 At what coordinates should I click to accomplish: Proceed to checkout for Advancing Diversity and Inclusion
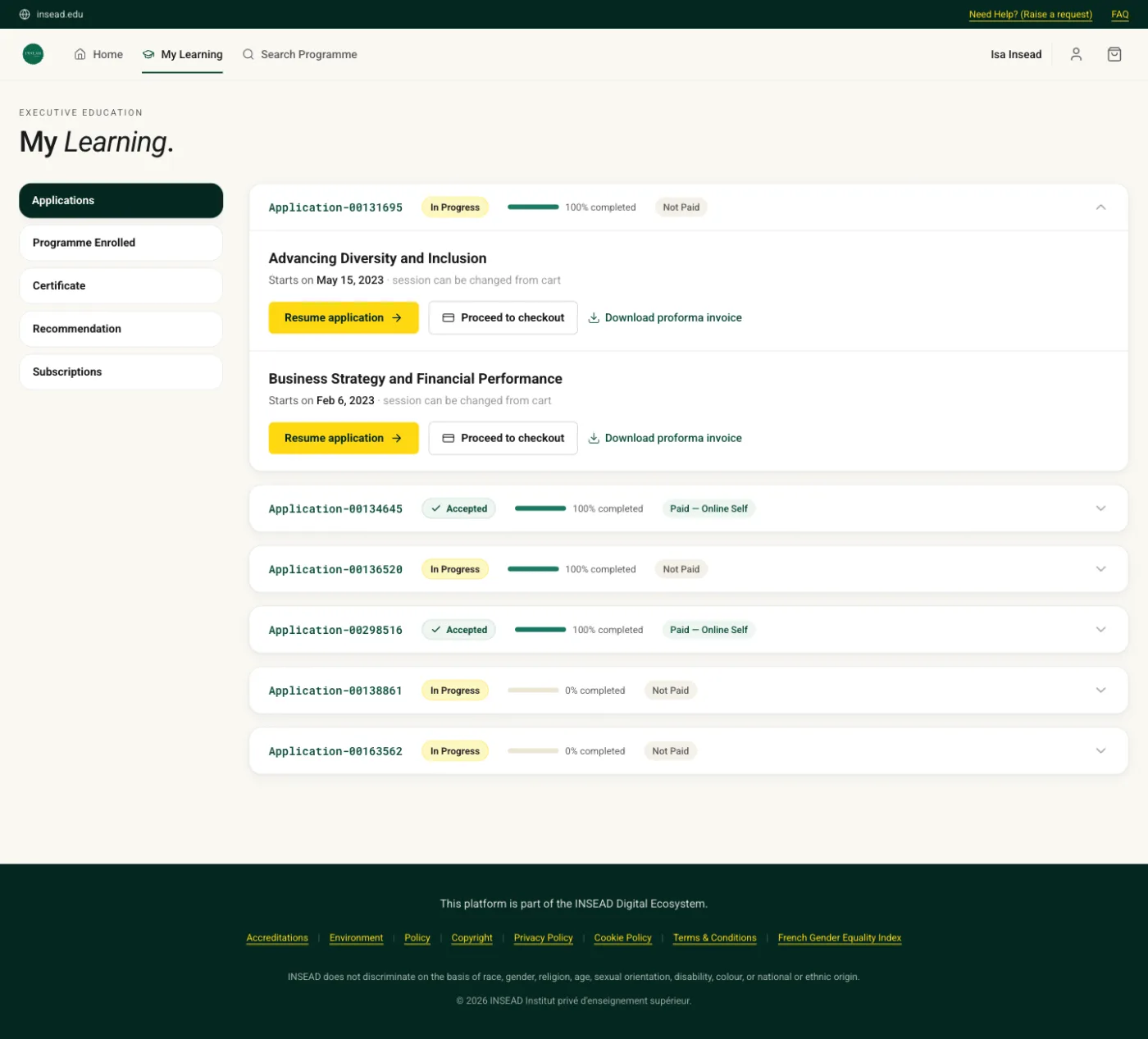click(503, 317)
